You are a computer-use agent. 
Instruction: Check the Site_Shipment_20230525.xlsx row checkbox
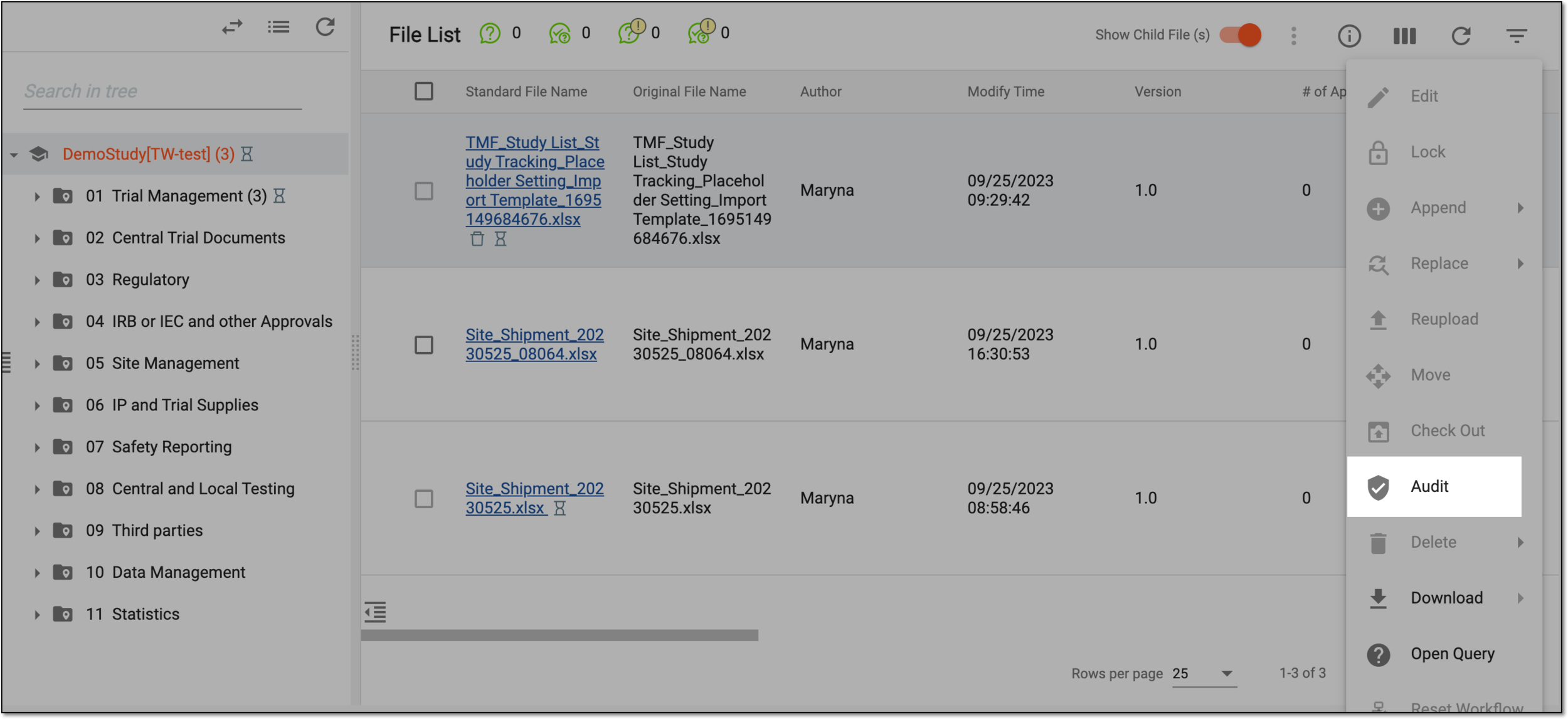pyautogui.click(x=424, y=499)
